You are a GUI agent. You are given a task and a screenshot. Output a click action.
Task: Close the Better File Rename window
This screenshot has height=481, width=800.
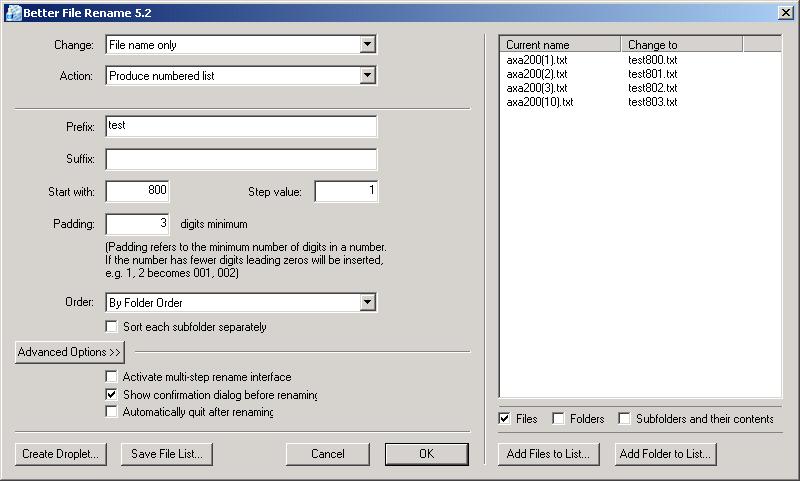pos(785,13)
